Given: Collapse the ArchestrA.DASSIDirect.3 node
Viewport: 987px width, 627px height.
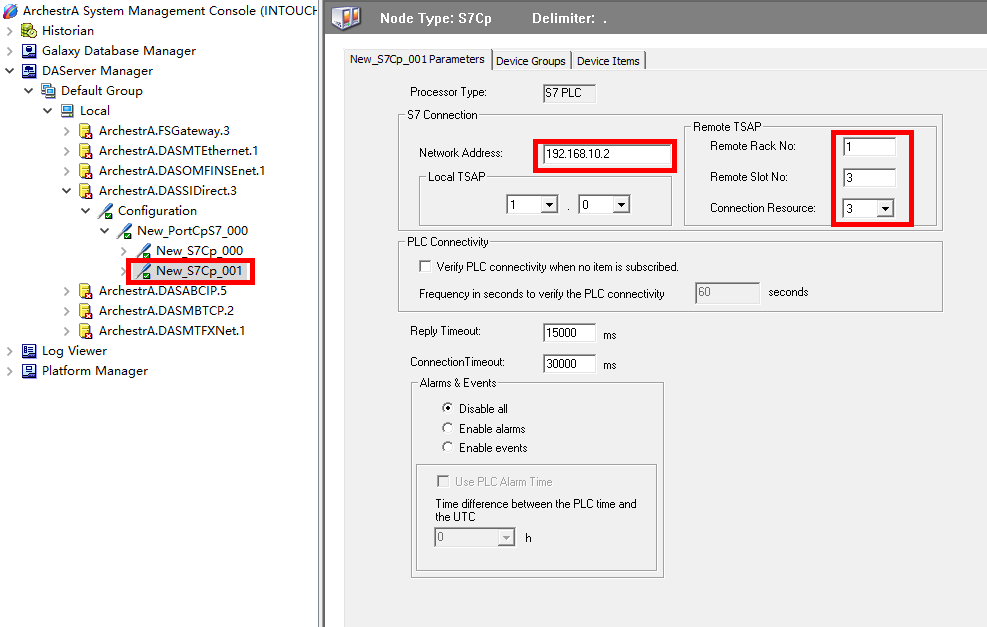Looking at the screenshot, I should coord(67,191).
